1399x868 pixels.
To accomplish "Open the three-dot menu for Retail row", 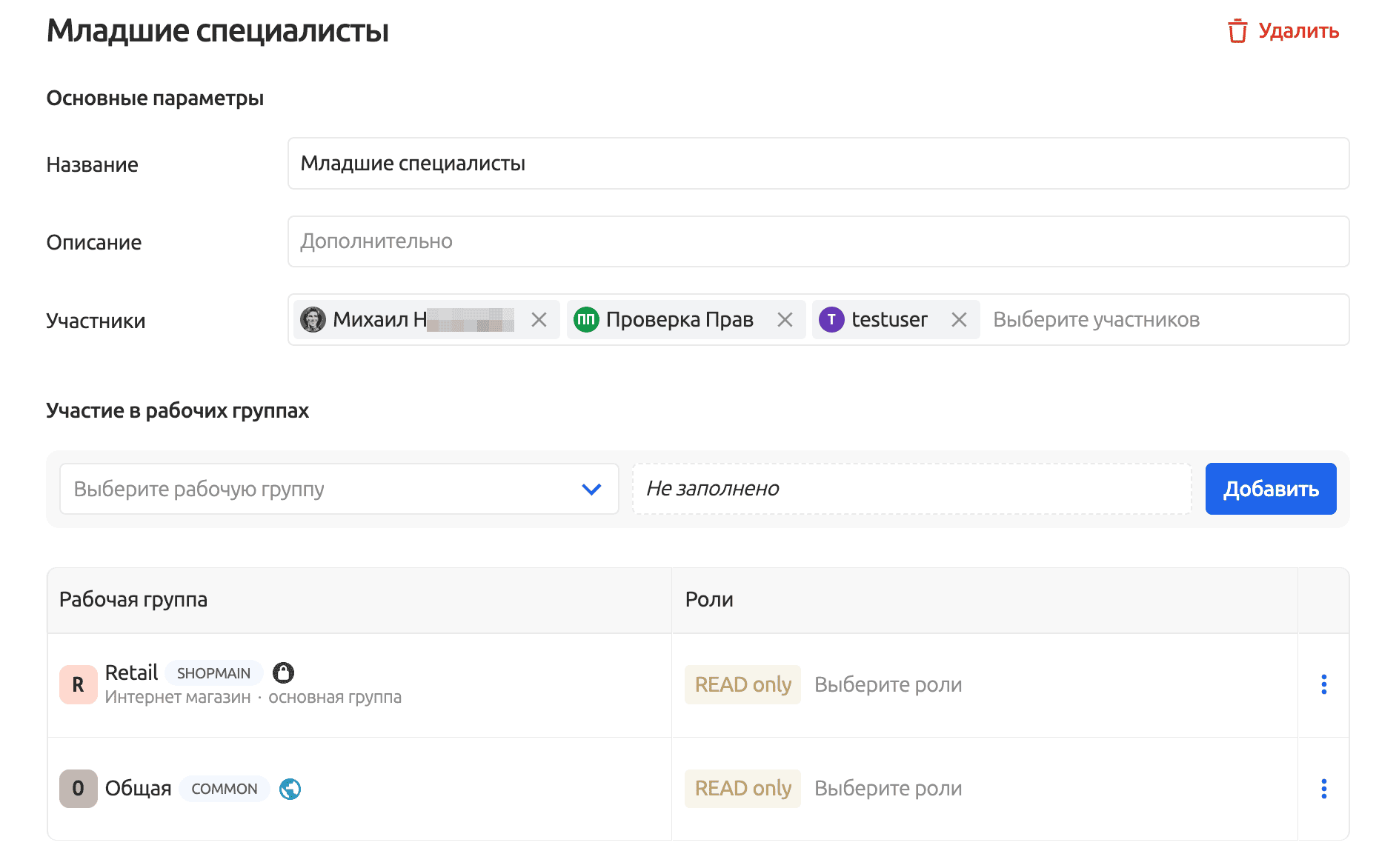I will tap(1323, 685).
